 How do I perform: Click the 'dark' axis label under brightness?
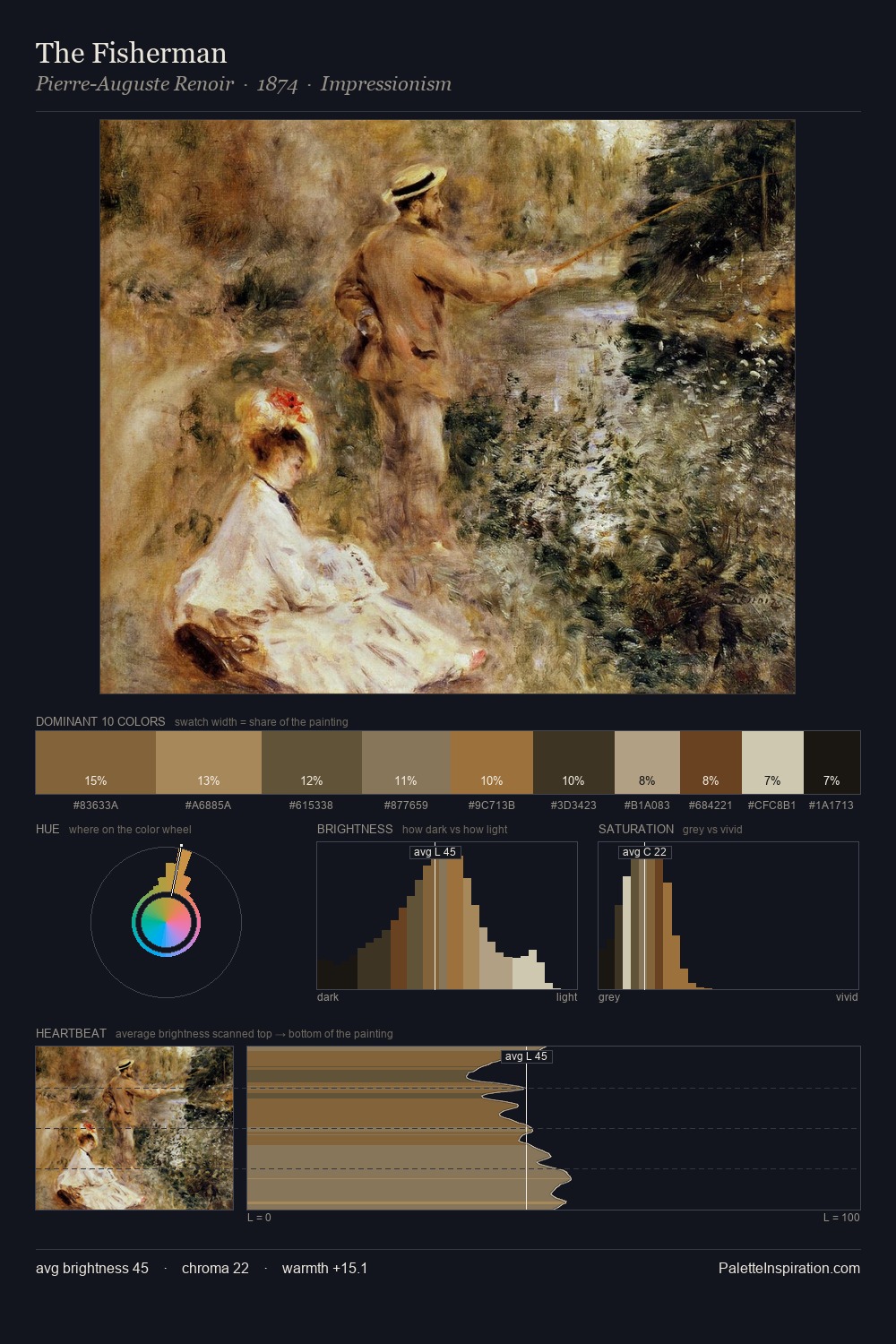click(328, 996)
